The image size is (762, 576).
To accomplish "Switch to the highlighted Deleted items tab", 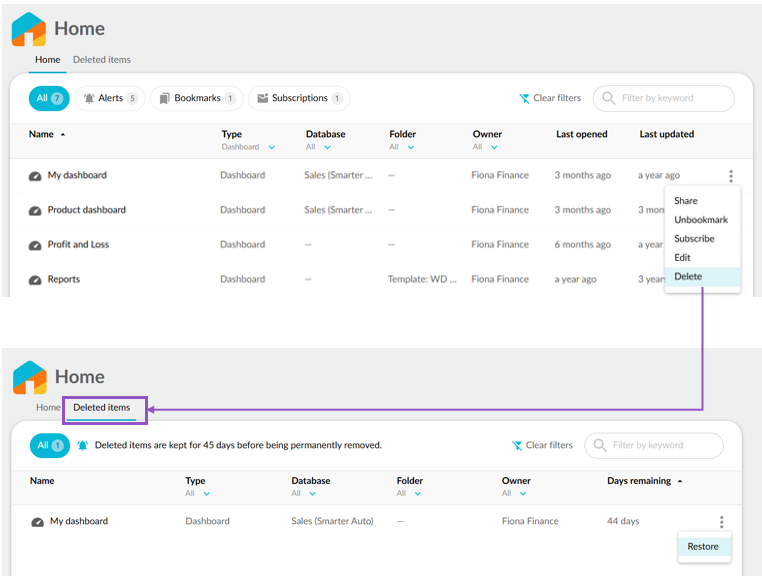I will (x=102, y=408).
